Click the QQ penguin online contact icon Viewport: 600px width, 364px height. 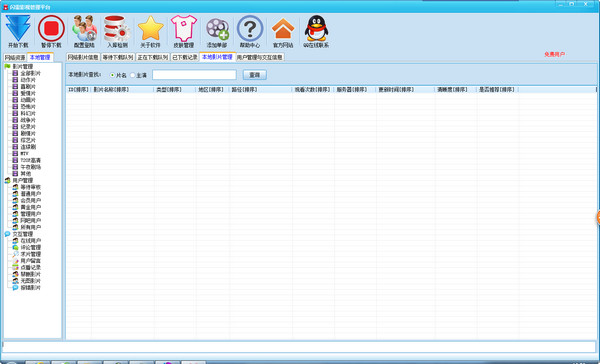tap(316, 28)
